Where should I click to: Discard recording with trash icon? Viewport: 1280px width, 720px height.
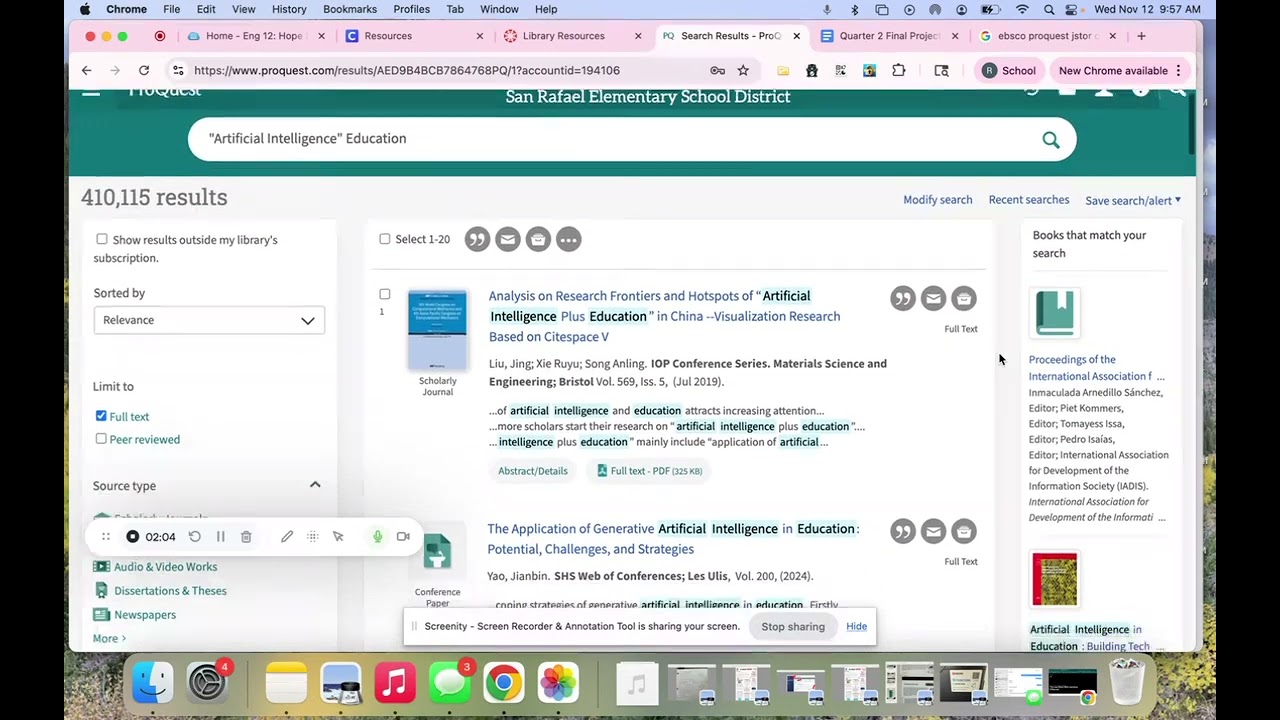point(246,537)
